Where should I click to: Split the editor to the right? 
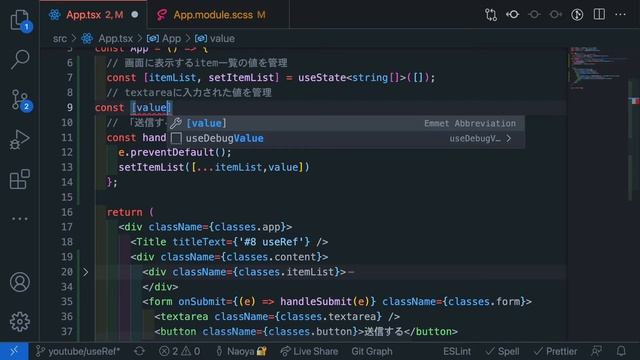tap(599, 14)
